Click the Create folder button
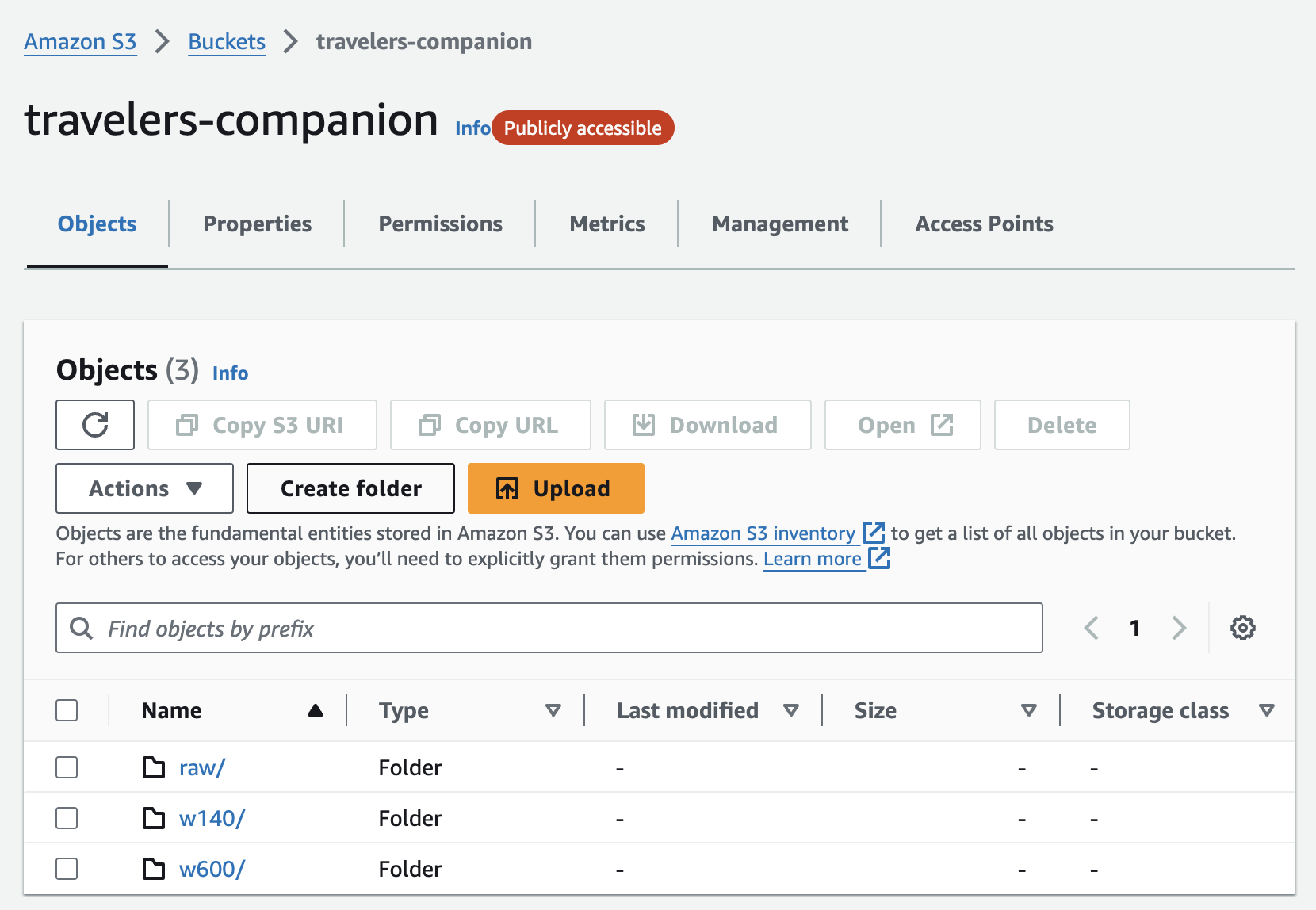 [x=350, y=488]
